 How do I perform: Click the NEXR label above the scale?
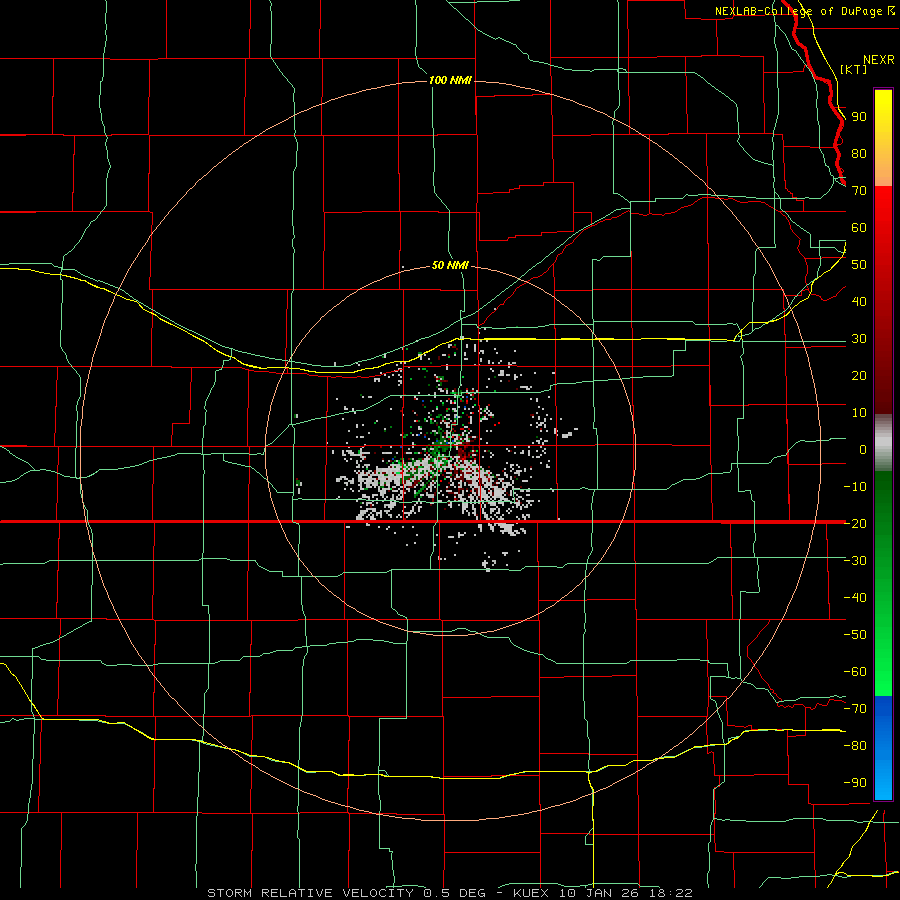coord(878,60)
